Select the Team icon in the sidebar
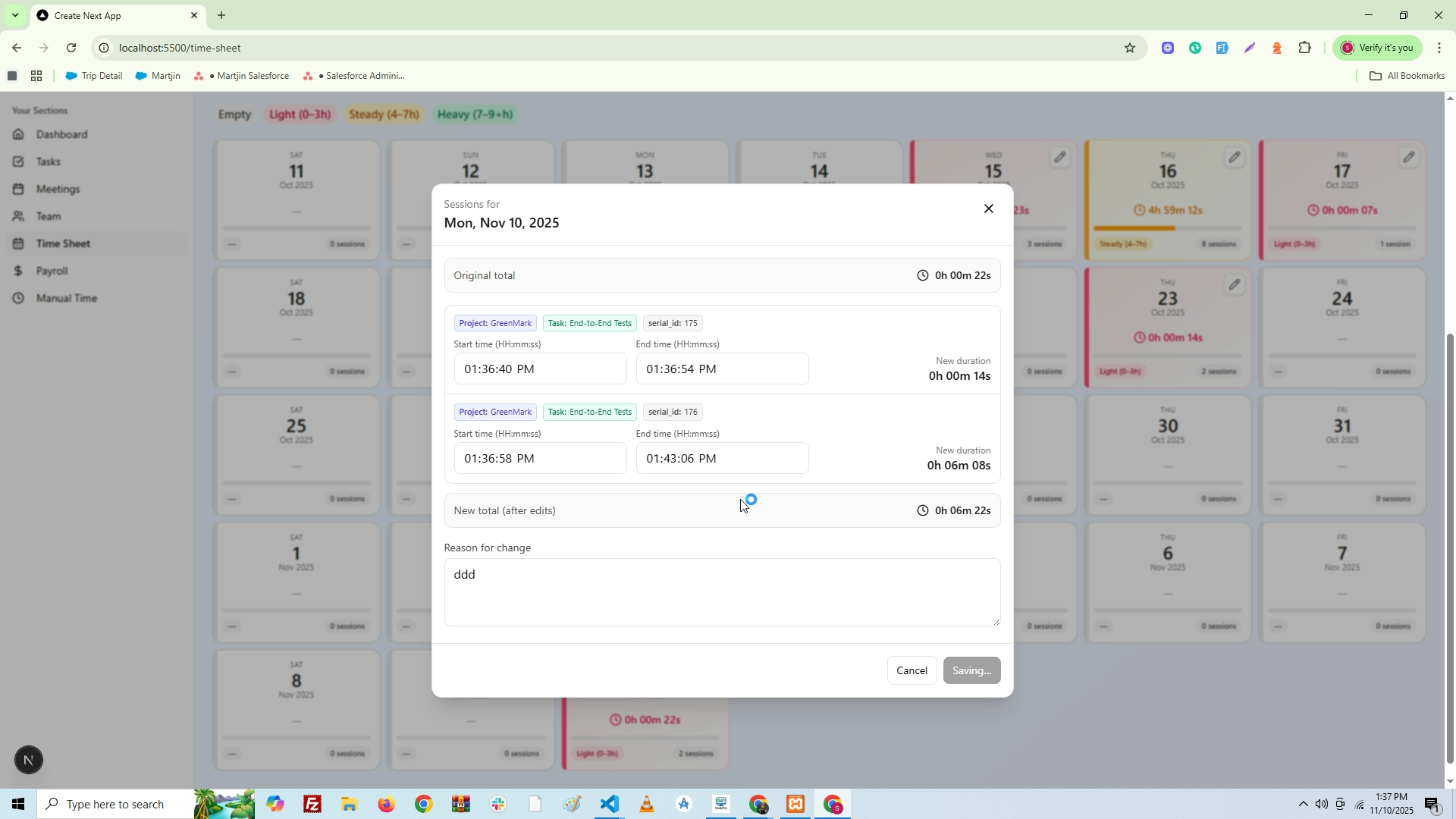The image size is (1456, 819). coord(19,216)
